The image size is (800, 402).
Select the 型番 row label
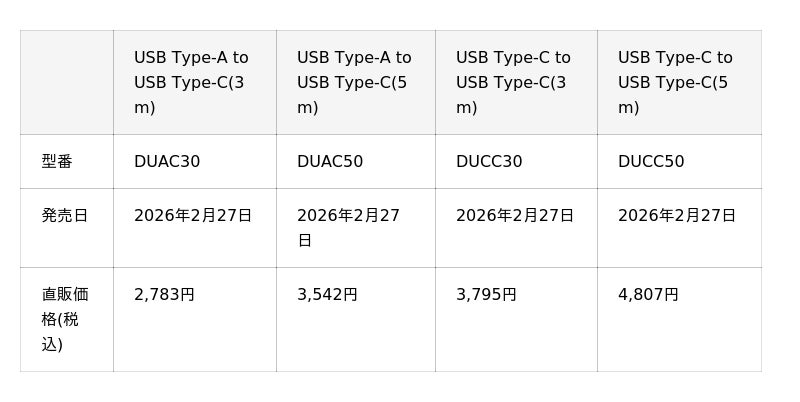(57, 162)
